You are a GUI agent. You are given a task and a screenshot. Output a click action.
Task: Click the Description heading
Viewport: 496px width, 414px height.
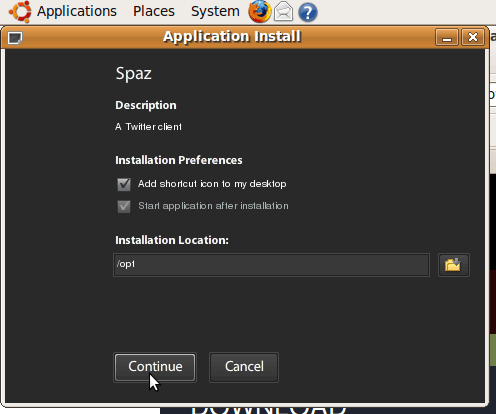tap(146, 105)
